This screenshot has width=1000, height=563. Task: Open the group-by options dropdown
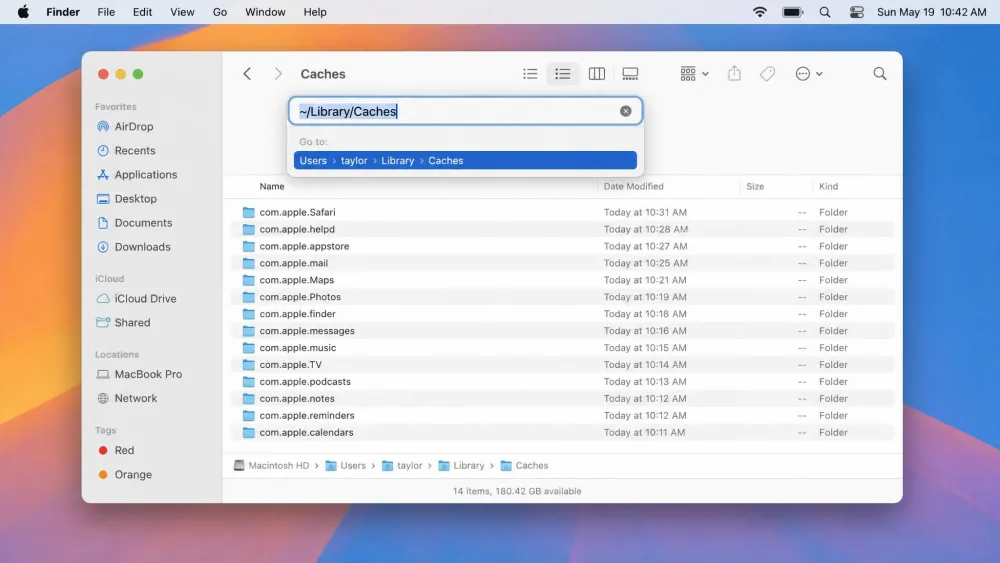pyautogui.click(x=695, y=74)
